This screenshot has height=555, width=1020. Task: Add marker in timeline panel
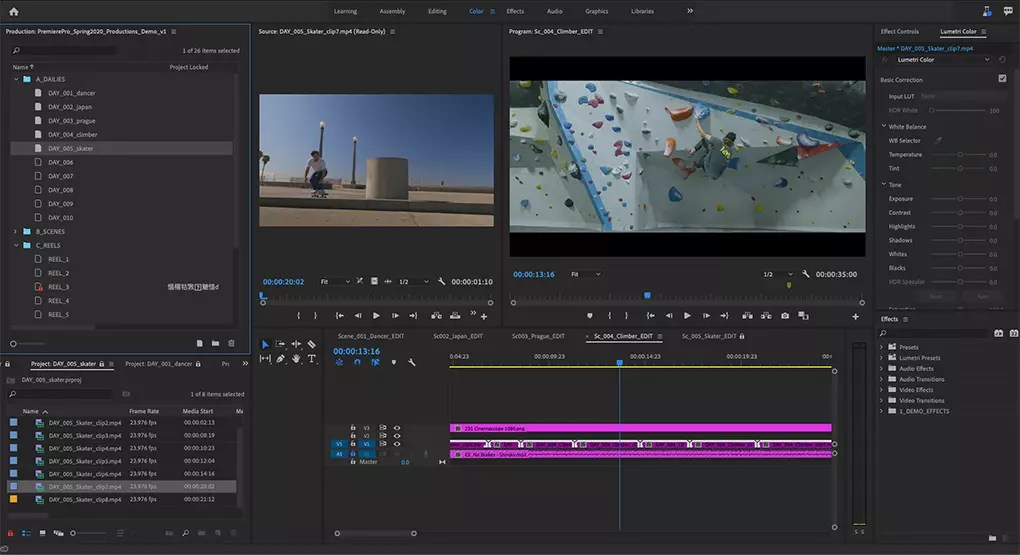click(x=394, y=362)
